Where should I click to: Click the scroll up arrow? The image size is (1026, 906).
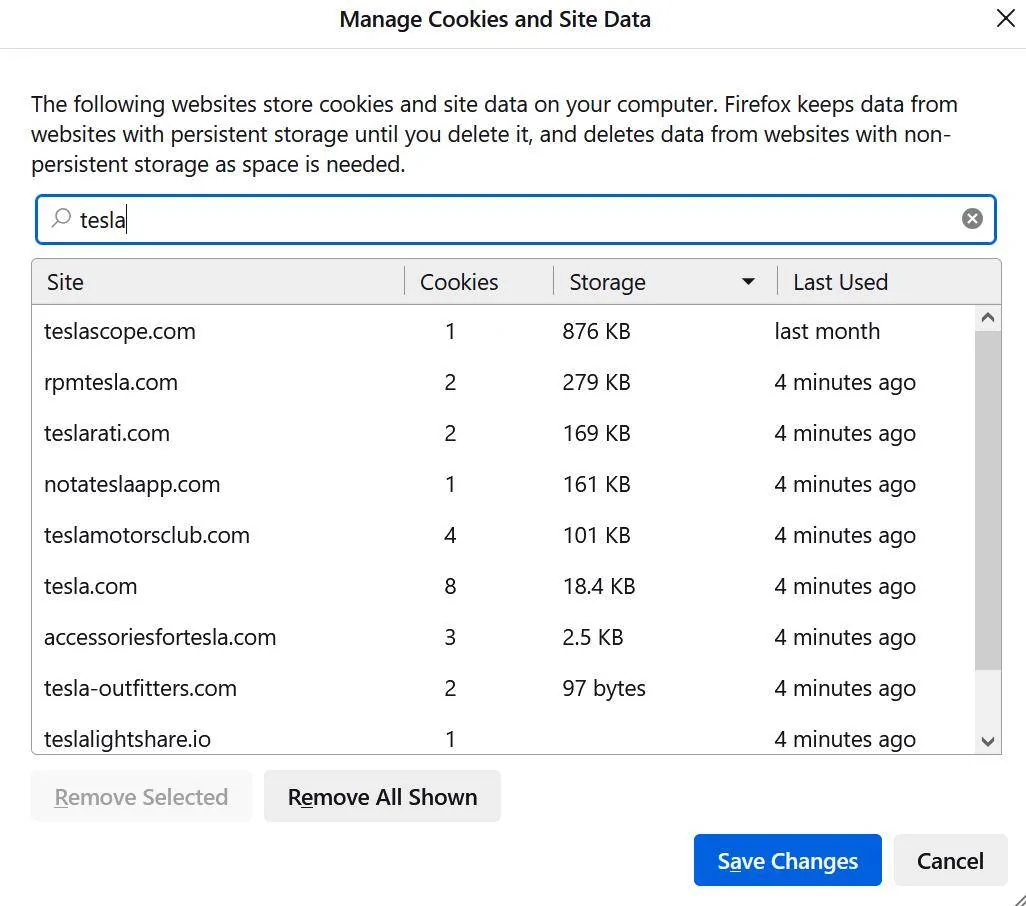click(987, 319)
